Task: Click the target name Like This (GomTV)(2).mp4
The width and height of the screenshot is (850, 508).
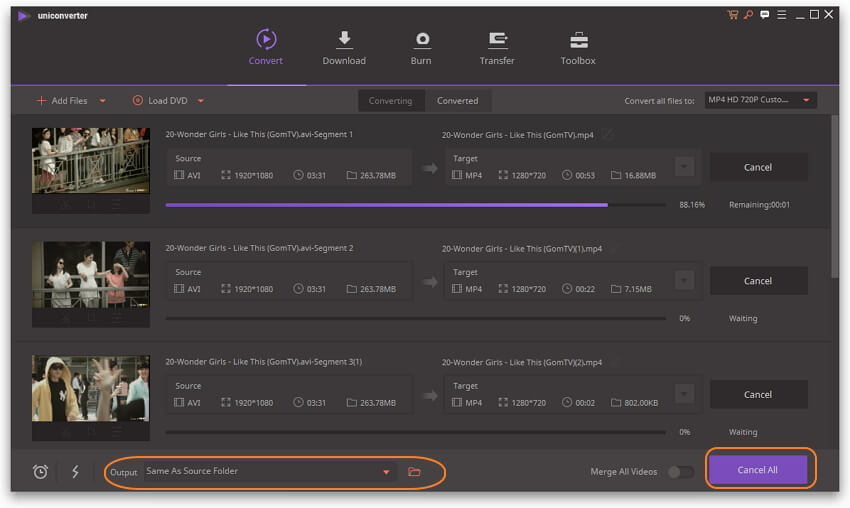Action: tap(521, 362)
